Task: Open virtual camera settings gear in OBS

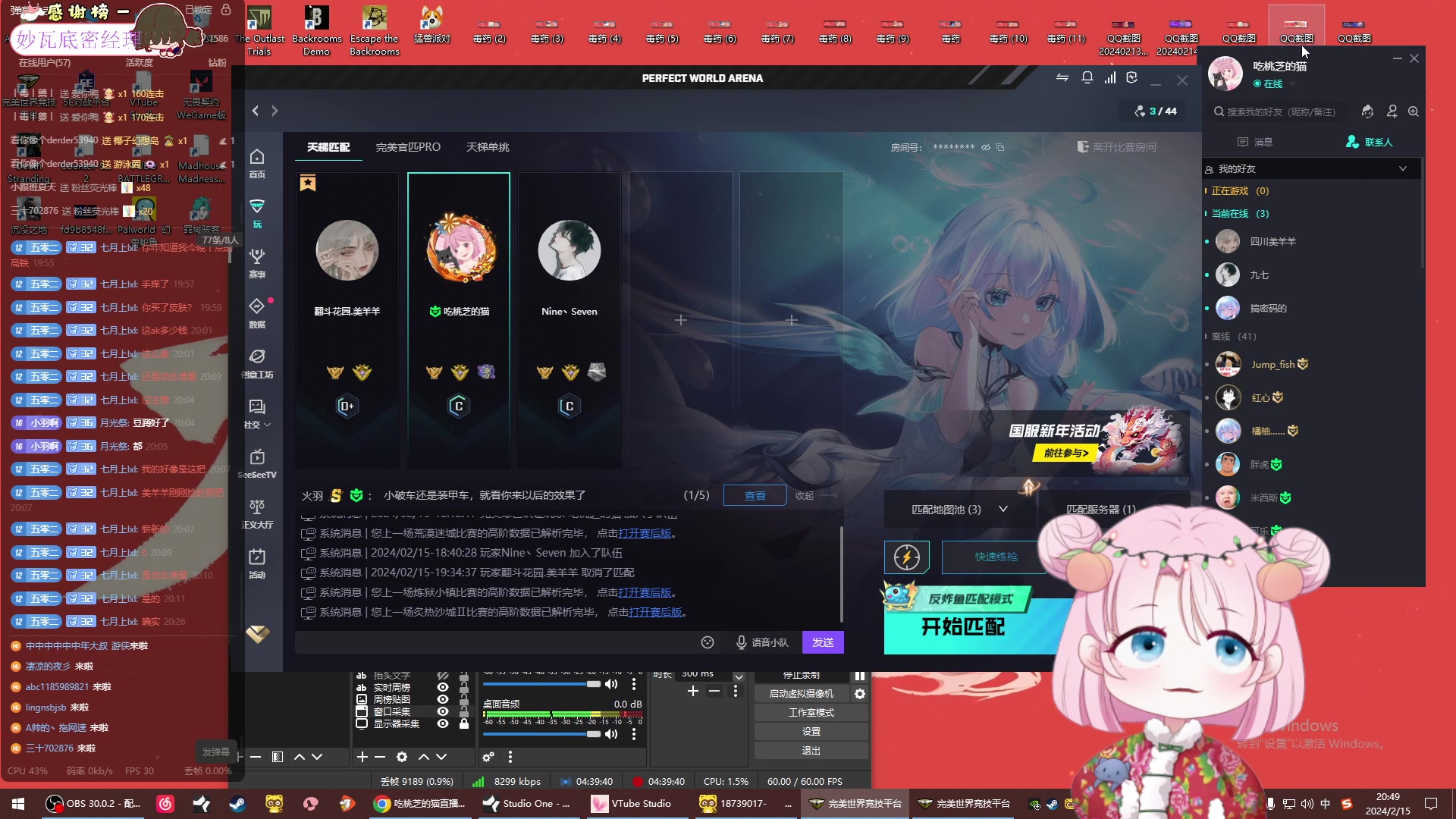Action: 859,694
